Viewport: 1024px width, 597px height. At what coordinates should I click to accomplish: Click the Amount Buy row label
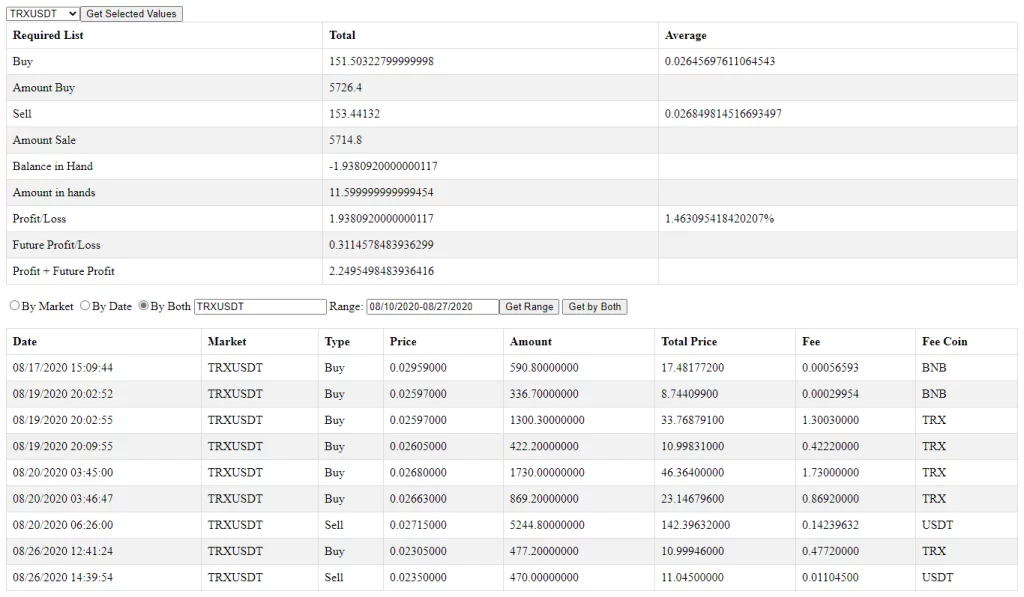tap(44, 88)
